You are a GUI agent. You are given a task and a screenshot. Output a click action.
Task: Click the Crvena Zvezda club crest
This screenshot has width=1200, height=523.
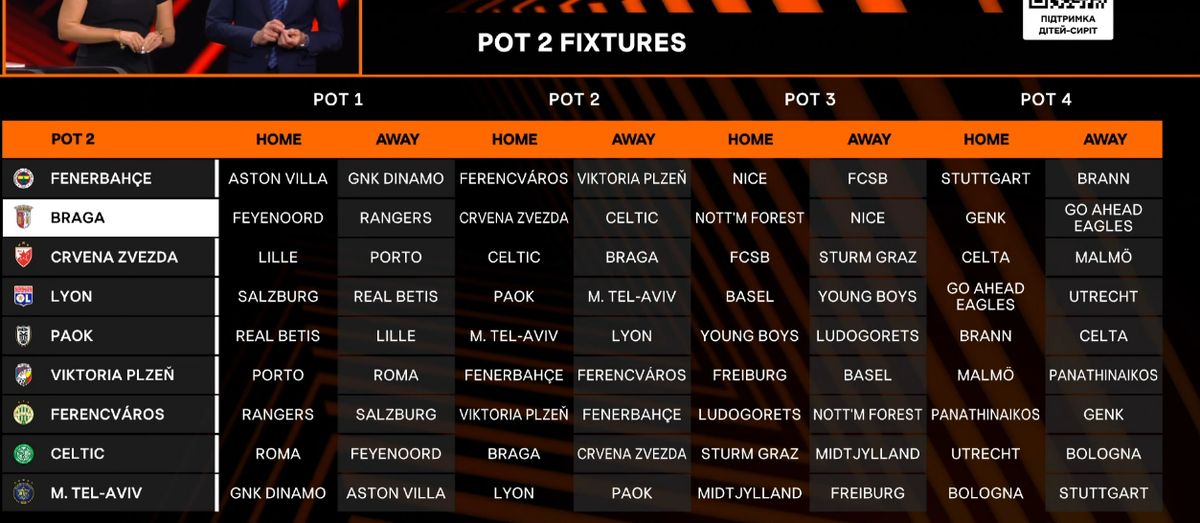[23, 257]
